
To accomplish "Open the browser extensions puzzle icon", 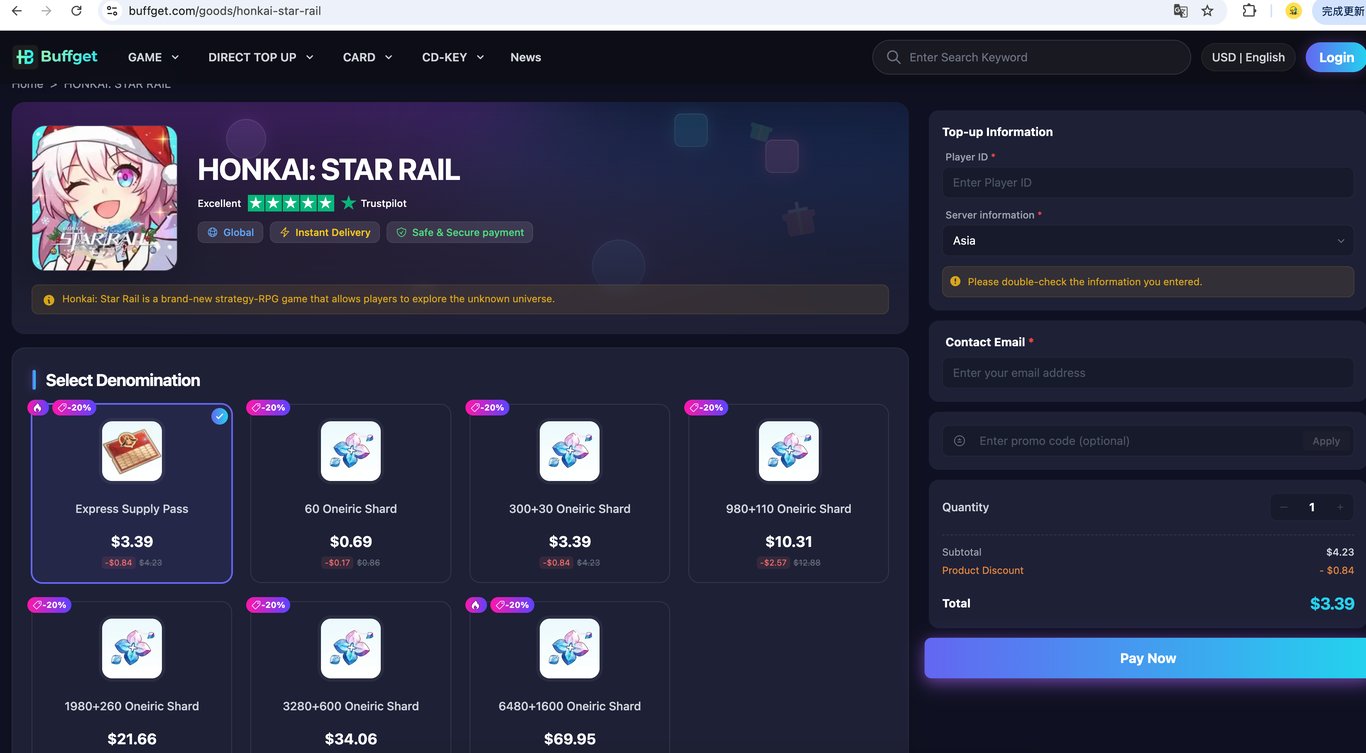I will [x=1249, y=11].
